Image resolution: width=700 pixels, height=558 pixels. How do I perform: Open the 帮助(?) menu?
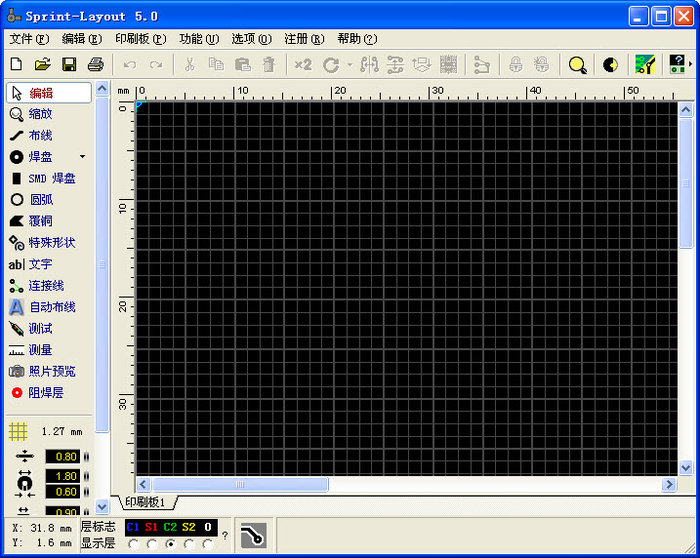tap(357, 39)
